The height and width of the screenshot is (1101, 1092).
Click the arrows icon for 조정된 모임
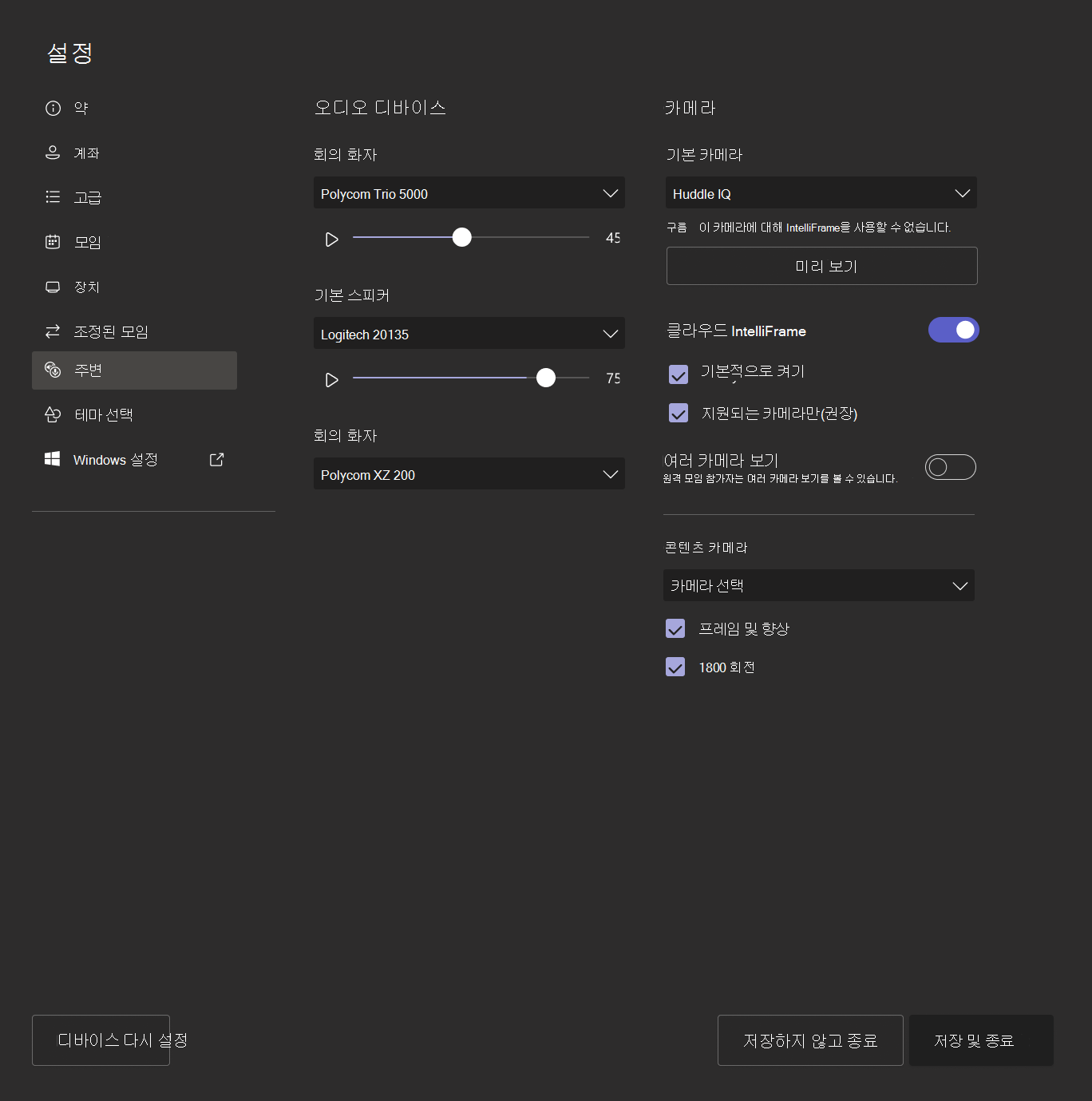(53, 331)
